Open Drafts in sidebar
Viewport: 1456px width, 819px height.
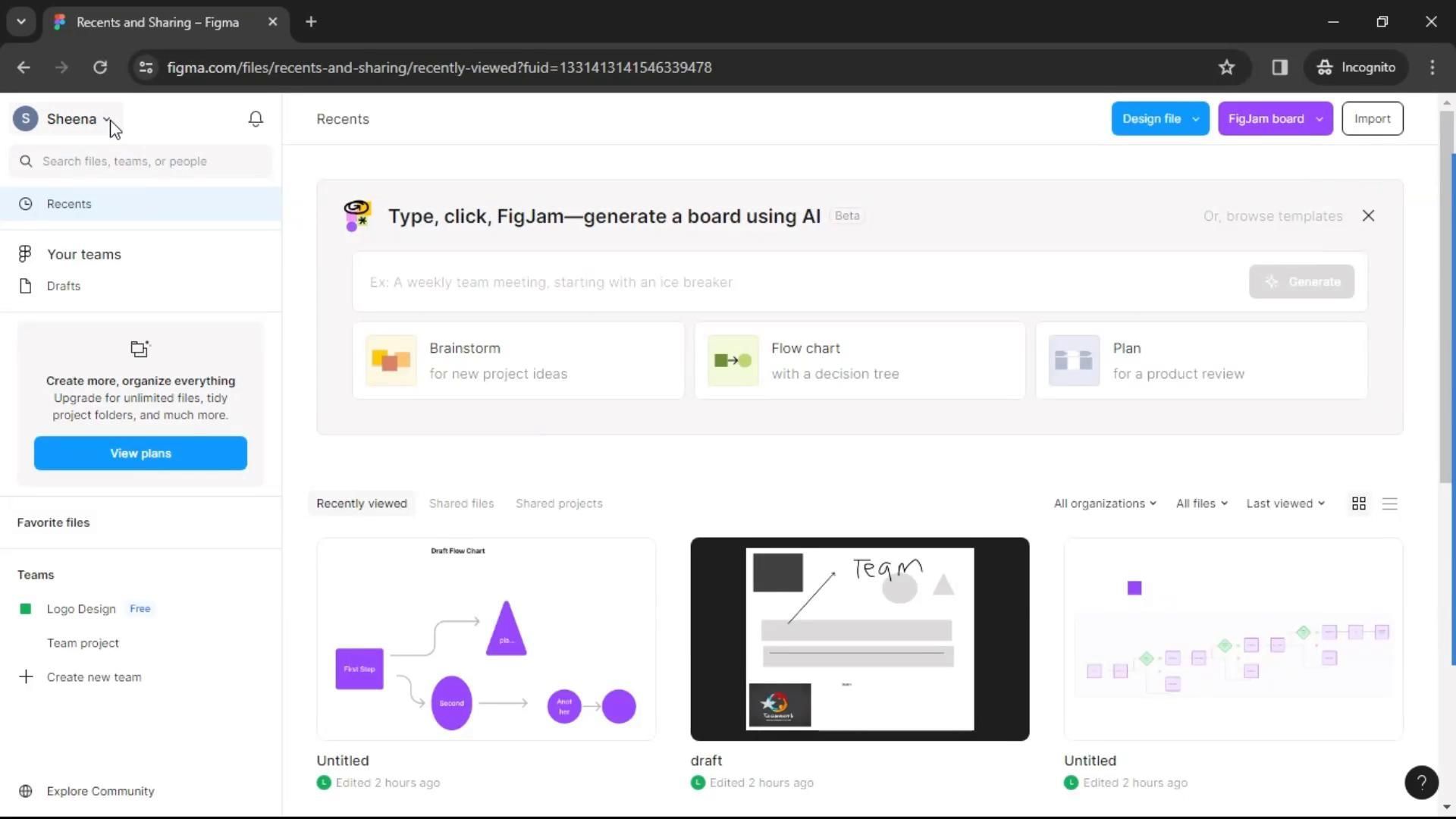64,286
